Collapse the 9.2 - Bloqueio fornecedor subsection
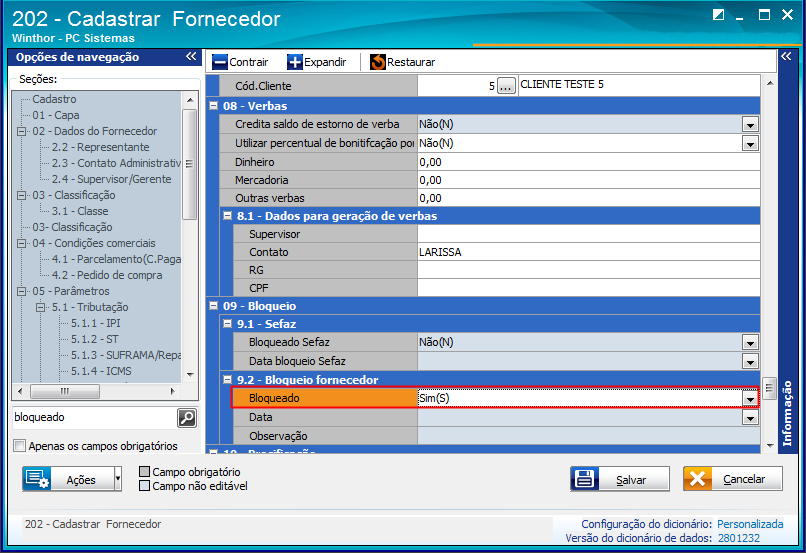The width and height of the screenshot is (806, 553). pyautogui.click(x=228, y=380)
